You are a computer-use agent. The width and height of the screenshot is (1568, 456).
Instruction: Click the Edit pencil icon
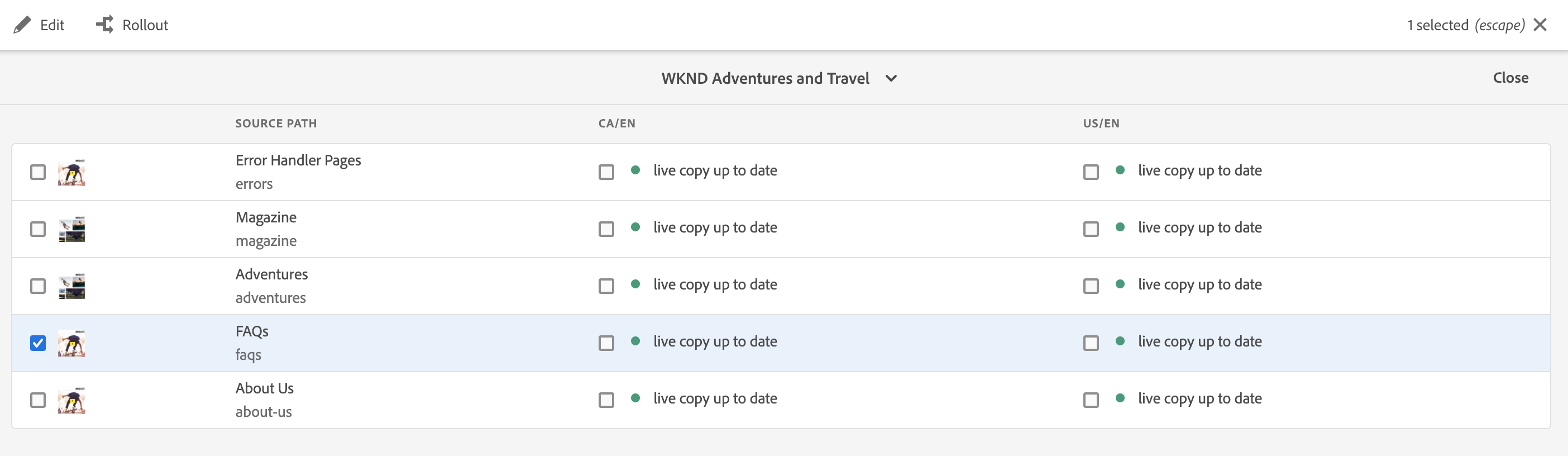pyautogui.click(x=22, y=25)
